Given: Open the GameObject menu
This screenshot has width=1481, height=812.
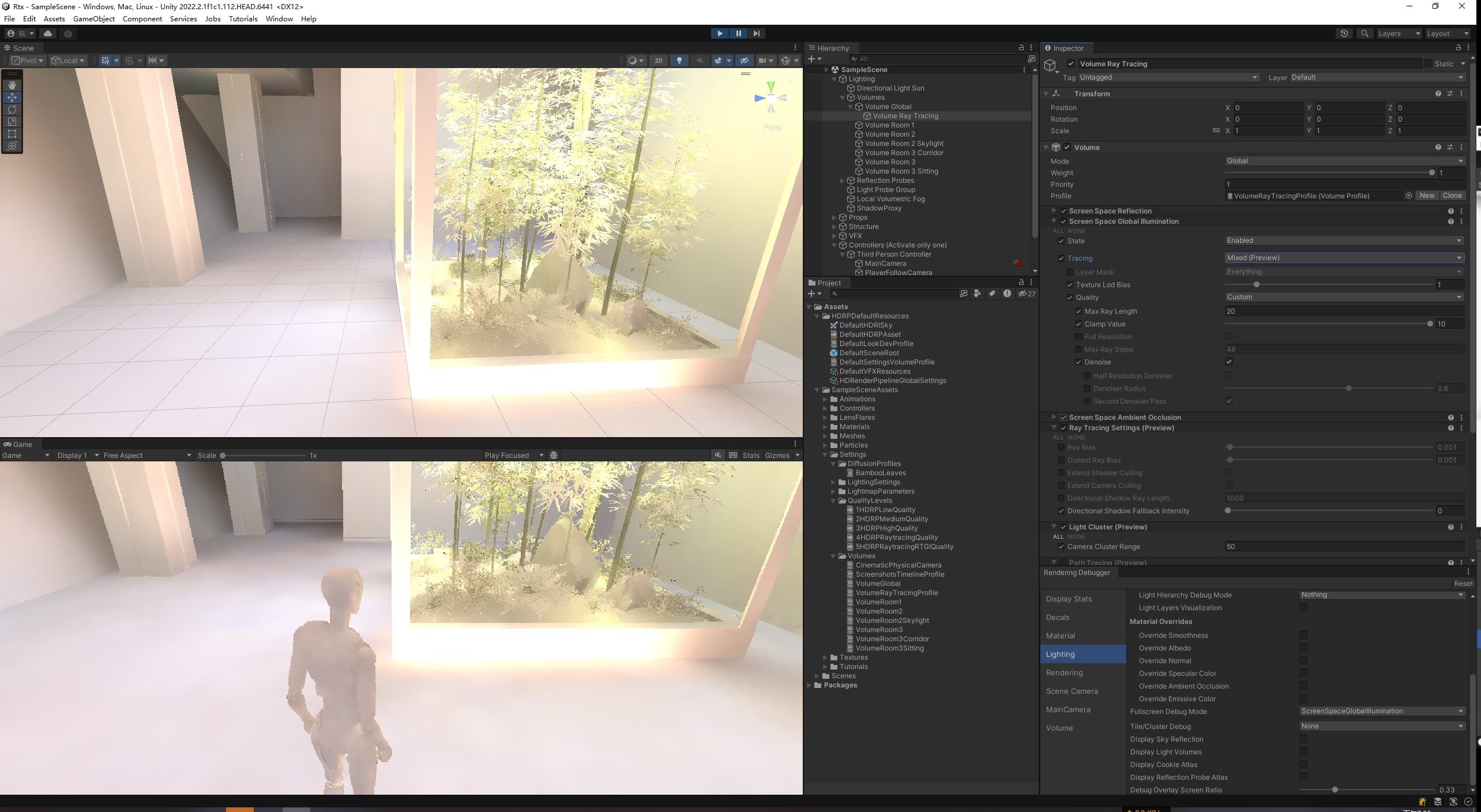Looking at the screenshot, I should [93, 18].
